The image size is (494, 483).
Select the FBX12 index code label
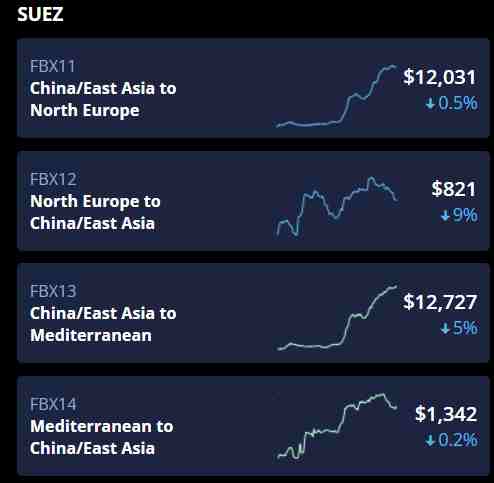pos(53,179)
